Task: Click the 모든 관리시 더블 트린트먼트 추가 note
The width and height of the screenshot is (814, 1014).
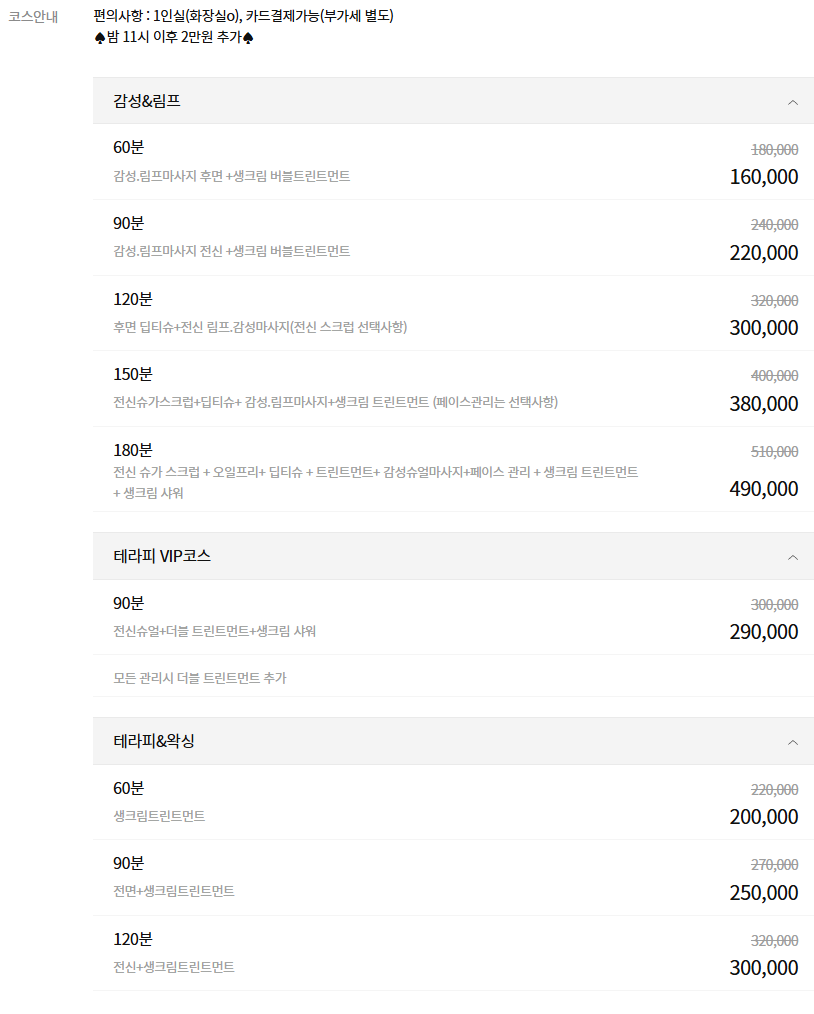Action: tap(200, 678)
